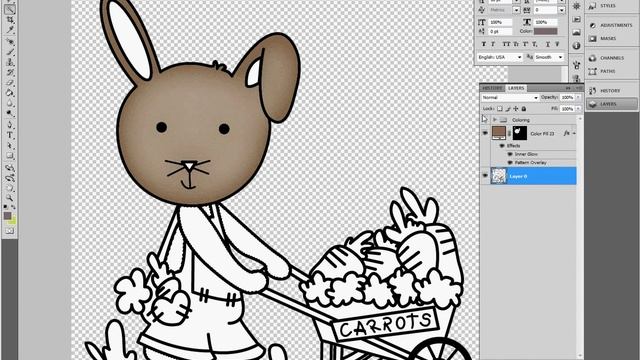Open the tracking value dropdown
Image resolution: width=640 pixels, height=360 pixels.
(x=562, y=10)
